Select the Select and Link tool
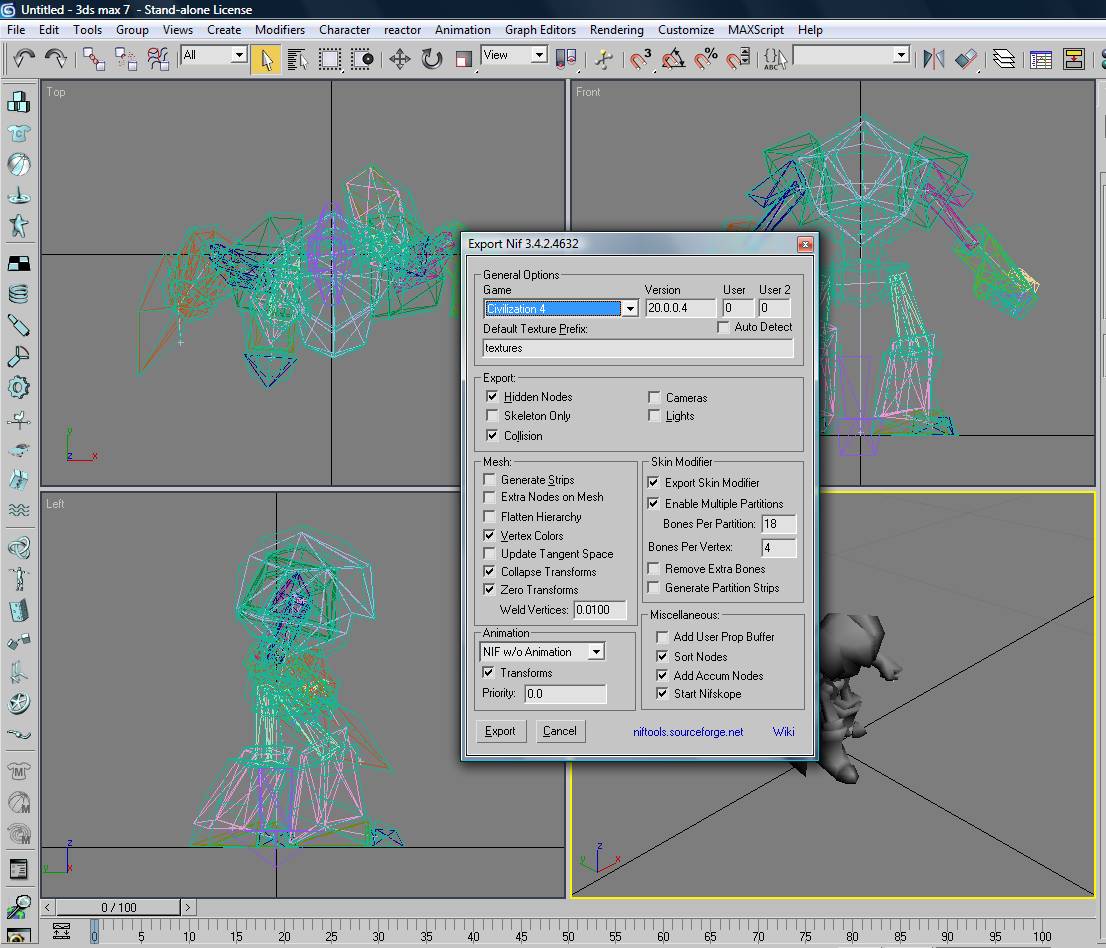This screenshot has height=948, width=1106. click(94, 59)
